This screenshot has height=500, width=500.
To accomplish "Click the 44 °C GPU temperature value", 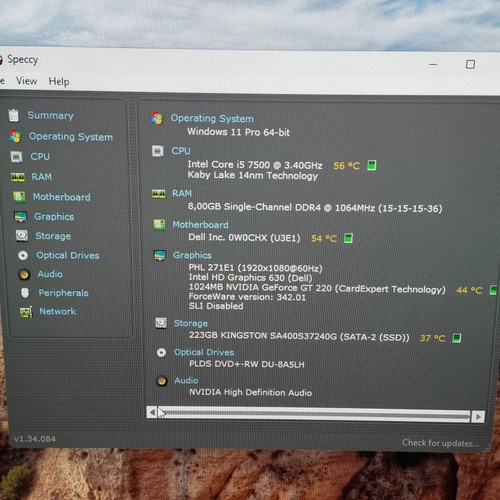I will tap(469, 290).
